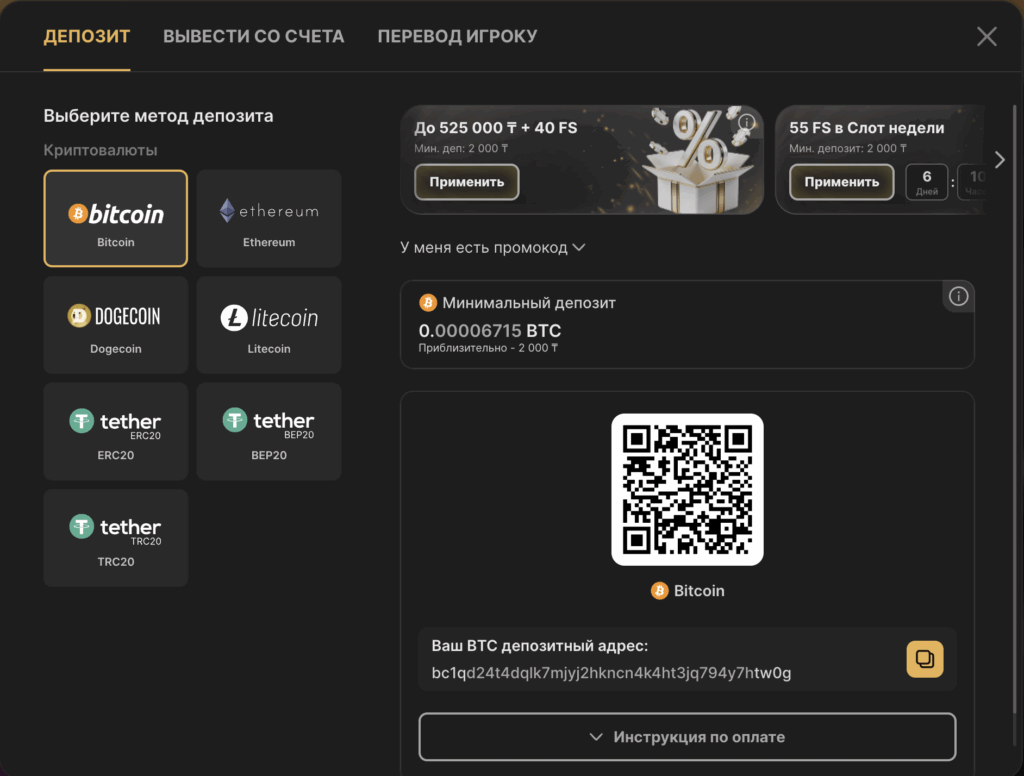Select Bitcoin as the deposit method
Screen dimensions: 1024x776
pyautogui.click(x=116, y=218)
